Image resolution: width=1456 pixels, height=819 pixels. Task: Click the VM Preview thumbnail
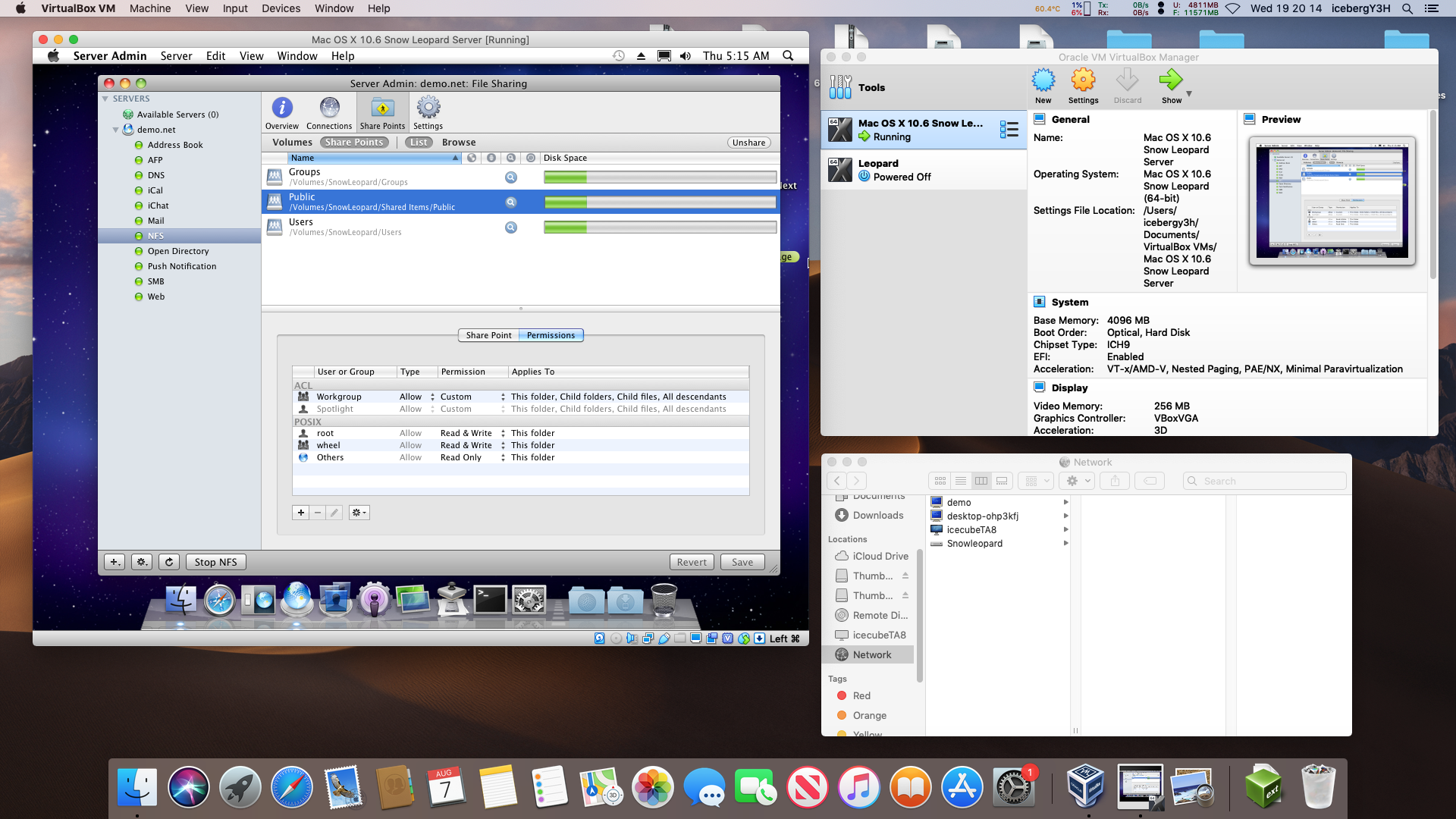point(1332,201)
